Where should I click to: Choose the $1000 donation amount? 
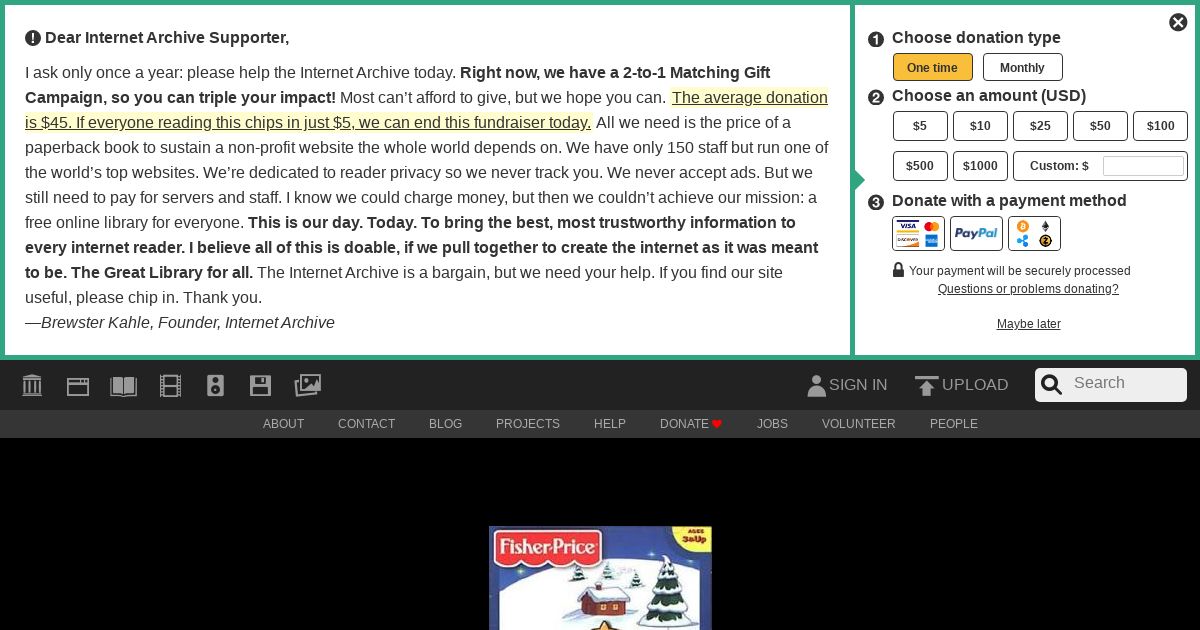coord(980,166)
